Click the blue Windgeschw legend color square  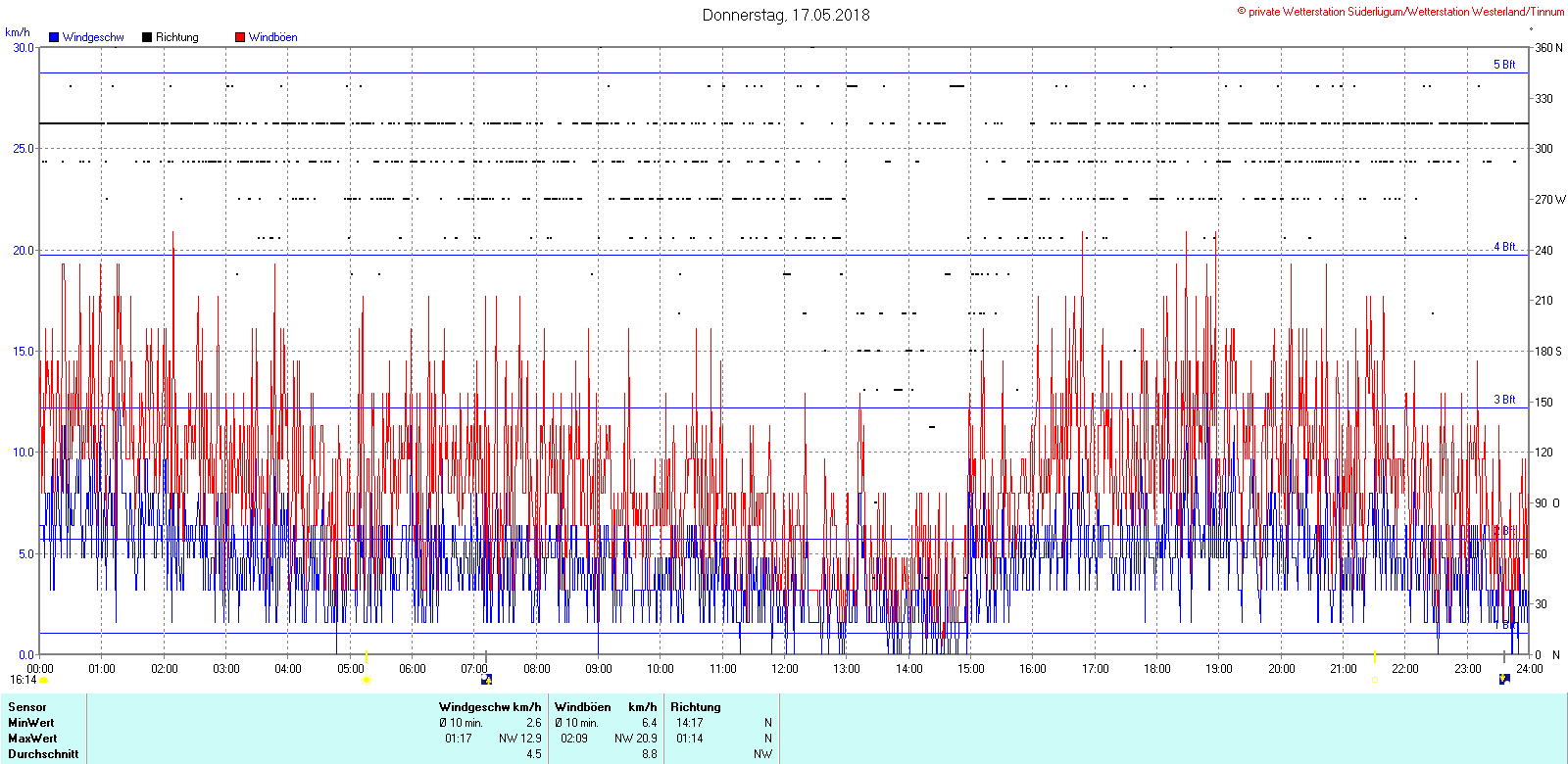coord(54,37)
